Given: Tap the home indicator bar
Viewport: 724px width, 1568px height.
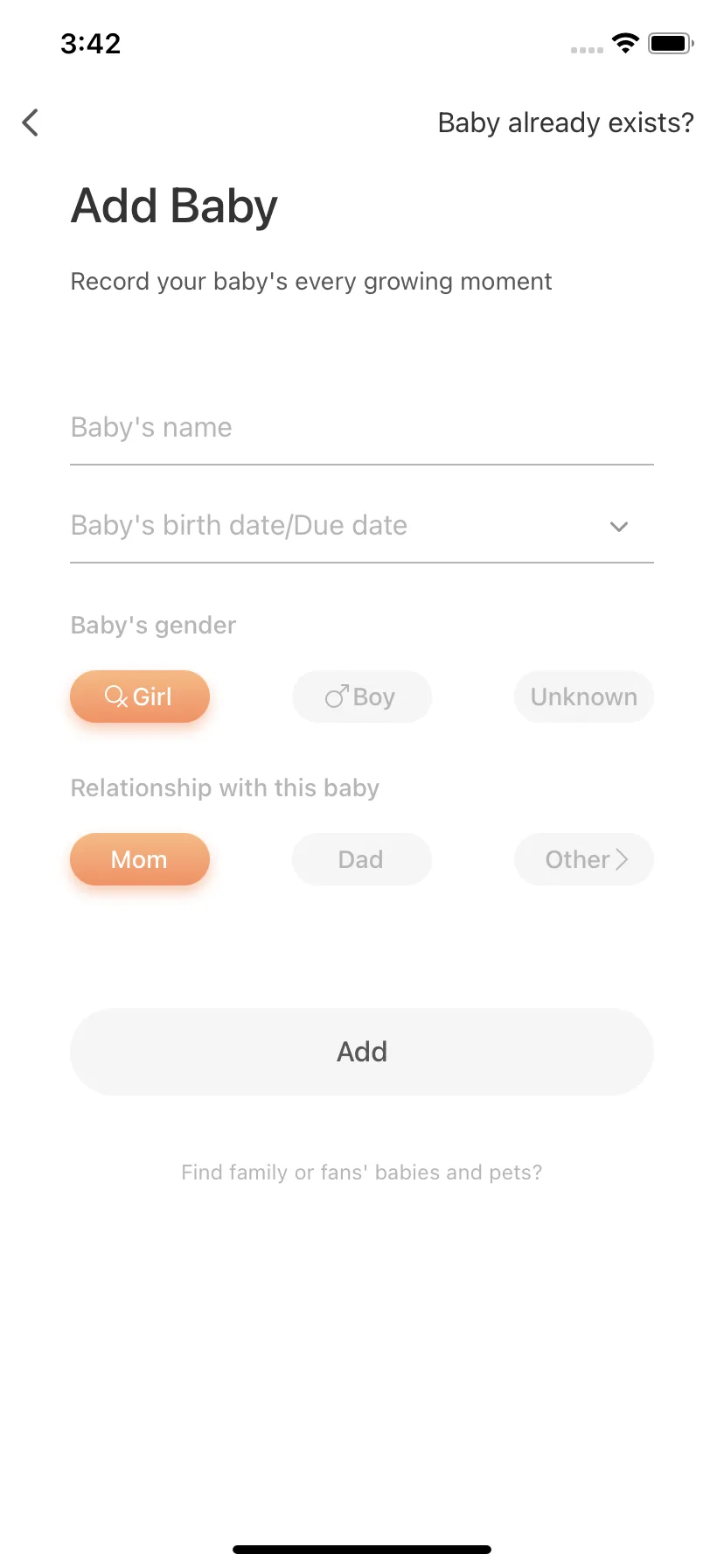Looking at the screenshot, I should [362, 1550].
